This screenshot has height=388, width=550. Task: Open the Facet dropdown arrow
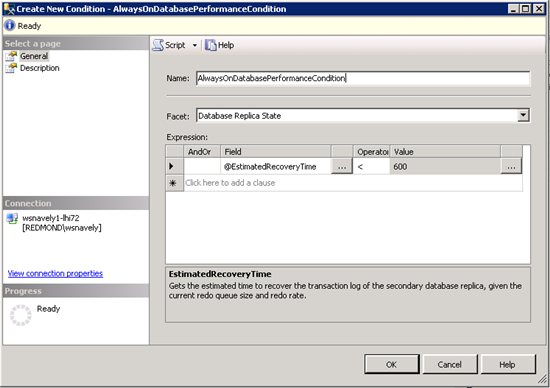[523, 115]
